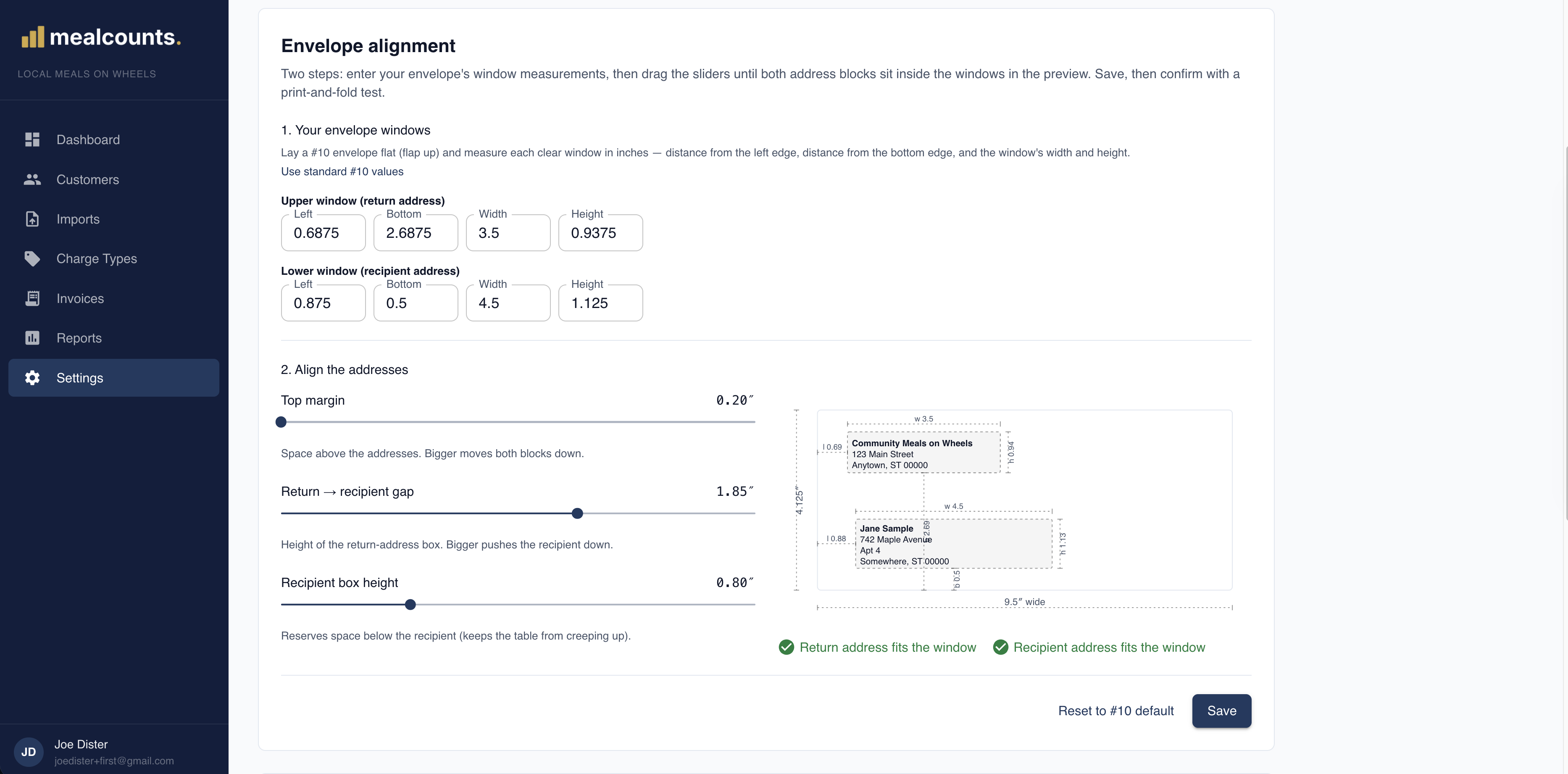Click the gap value 1.85″

(x=735, y=492)
